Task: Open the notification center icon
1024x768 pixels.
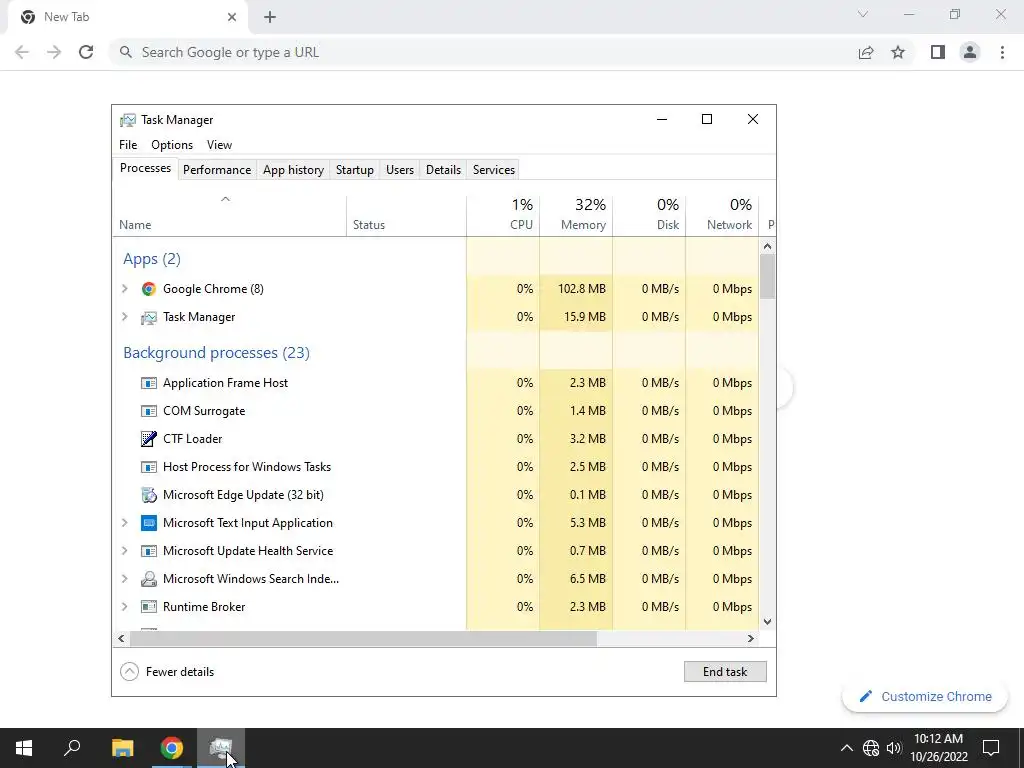Action: (991, 748)
